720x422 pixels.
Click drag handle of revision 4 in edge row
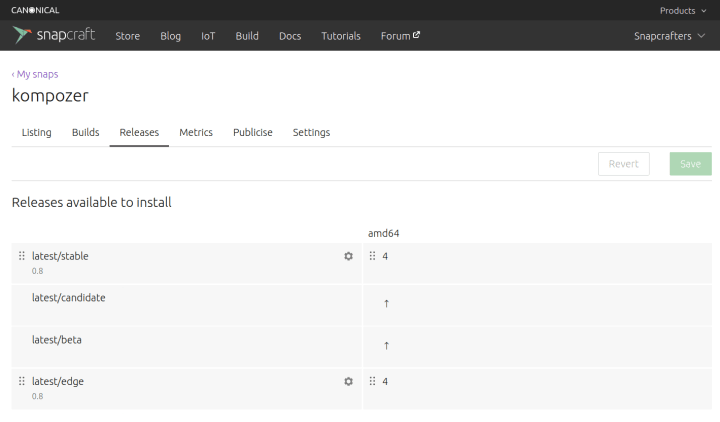(x=372, y=381)
